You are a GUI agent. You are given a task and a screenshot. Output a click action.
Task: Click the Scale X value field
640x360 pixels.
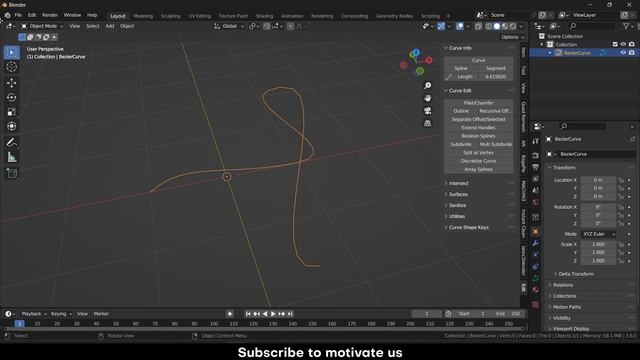pyautogui.click(x=598, y=244)
